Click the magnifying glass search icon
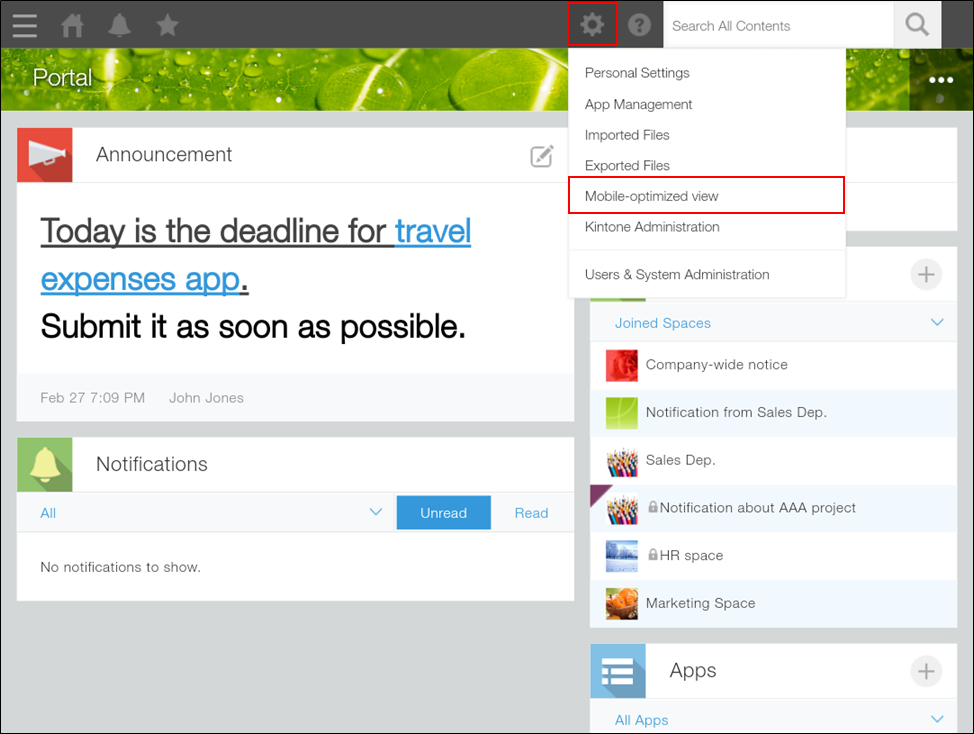974x734 pixels. [916, 24]
